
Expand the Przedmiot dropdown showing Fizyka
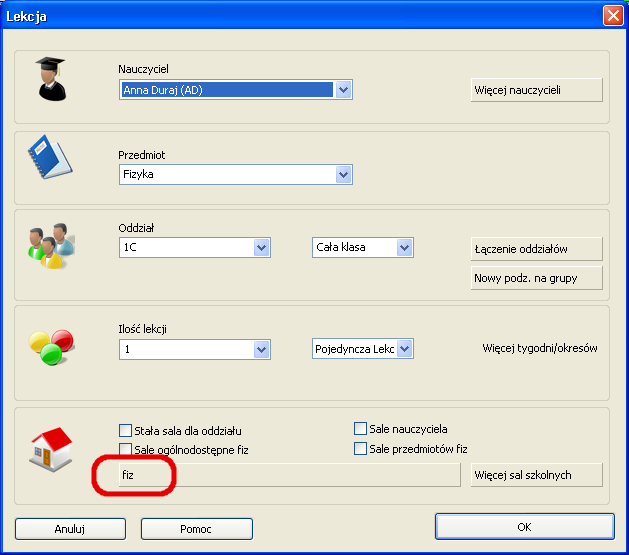click(343, 175)
